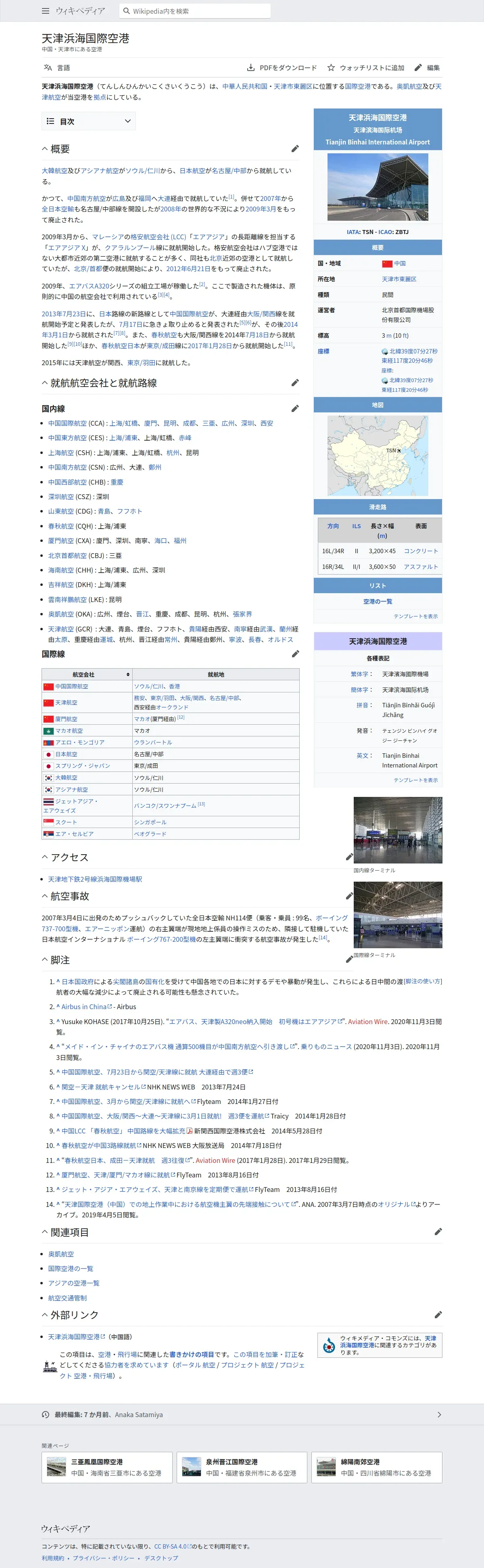Open related page 泉州晋江国際空港 card
This screenshot has height=1568, width=484.
(x=242, y=1468)
